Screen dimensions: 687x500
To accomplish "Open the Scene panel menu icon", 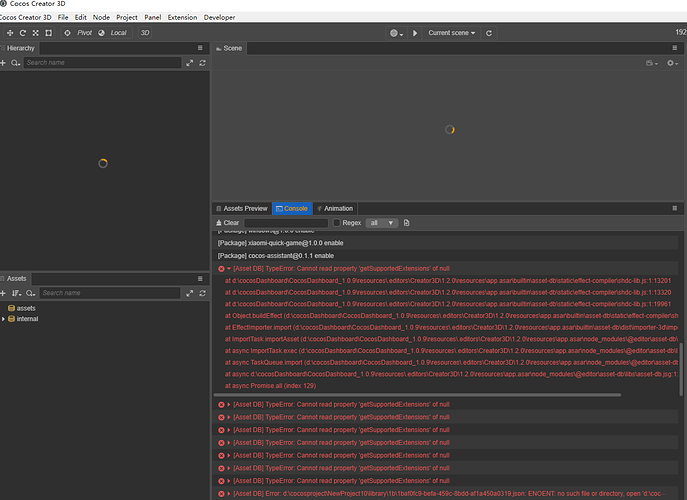I will 675,48.
